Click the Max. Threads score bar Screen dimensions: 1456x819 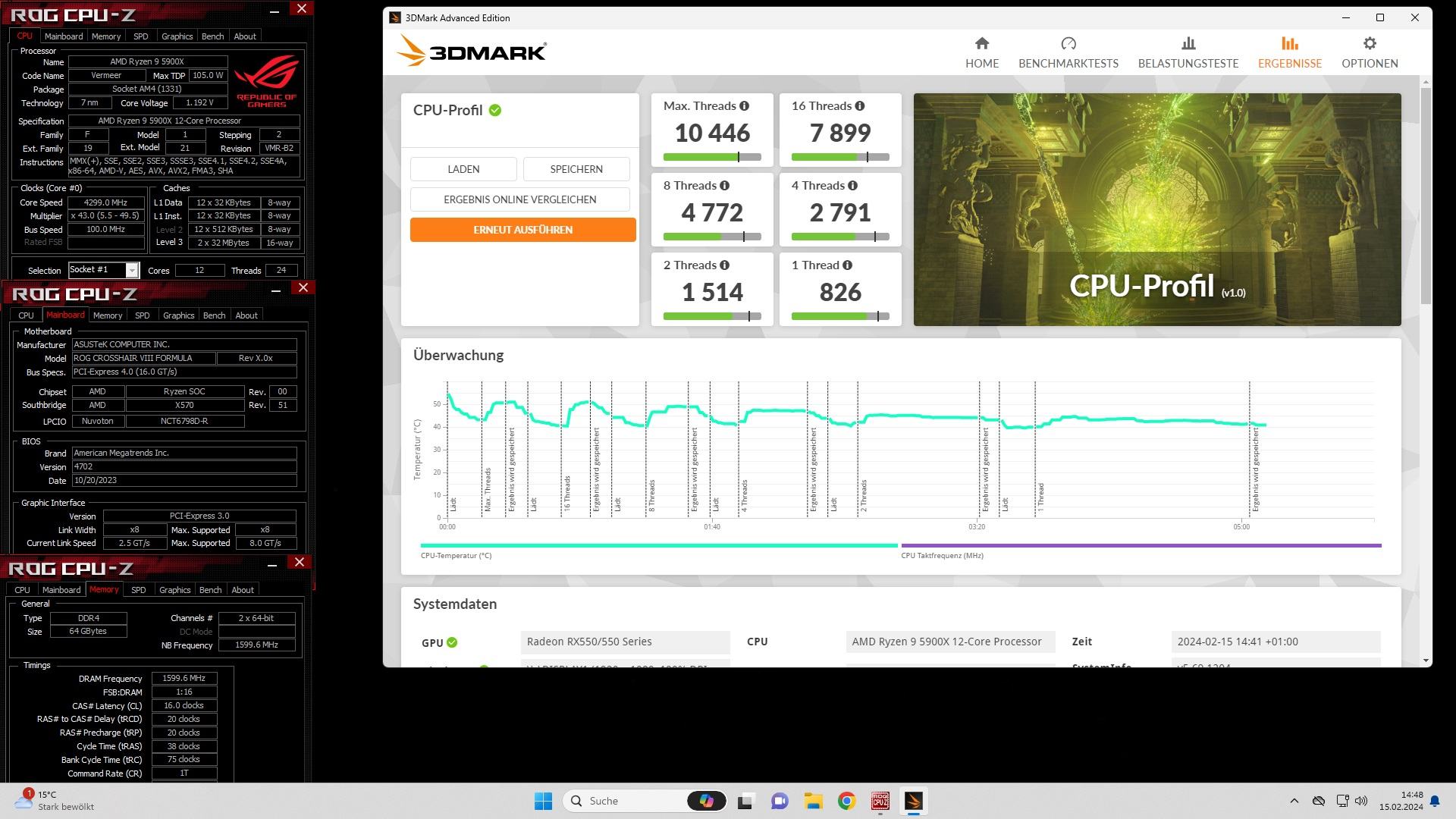pyautogui.click(x=712, y=157)
